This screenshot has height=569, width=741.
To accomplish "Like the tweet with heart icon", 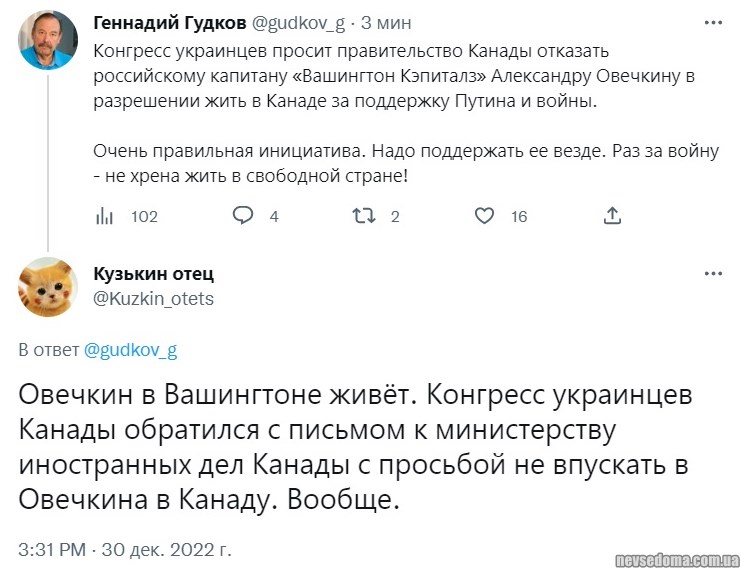I will click(x=484, y=216).
